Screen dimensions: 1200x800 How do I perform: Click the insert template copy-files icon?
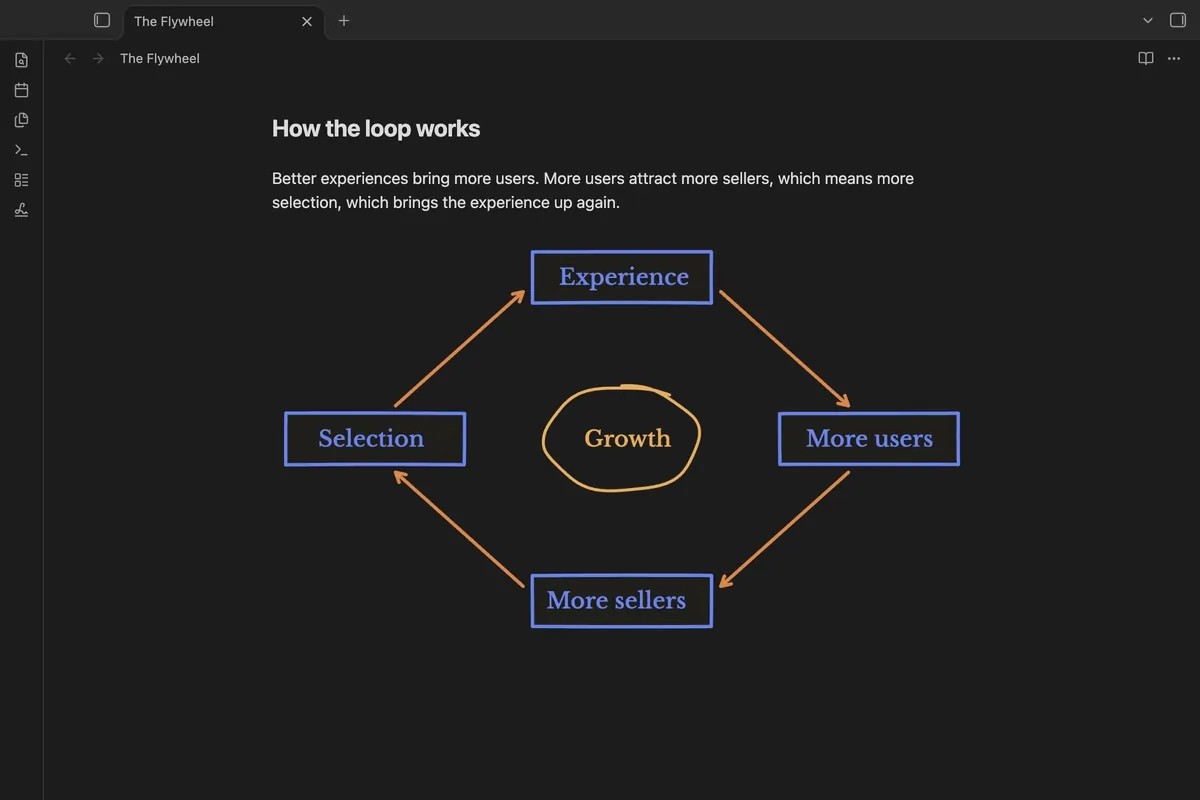(x=22, y=120)
